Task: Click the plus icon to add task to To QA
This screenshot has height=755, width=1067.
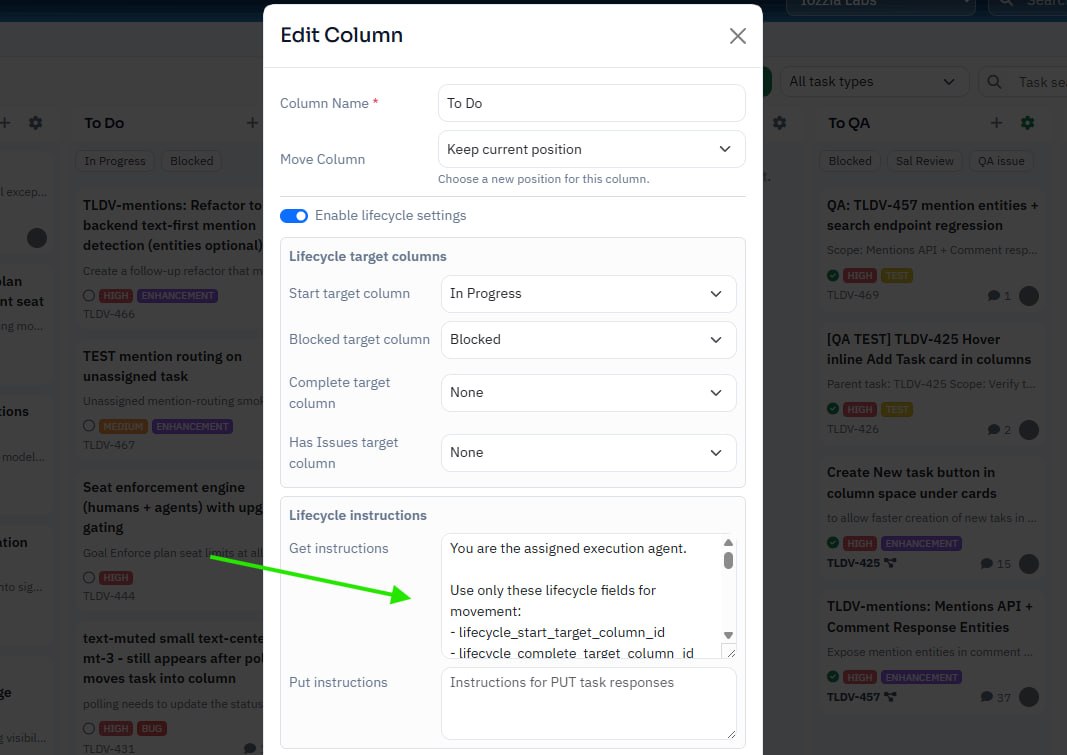Action: click(x=996, y=122)
